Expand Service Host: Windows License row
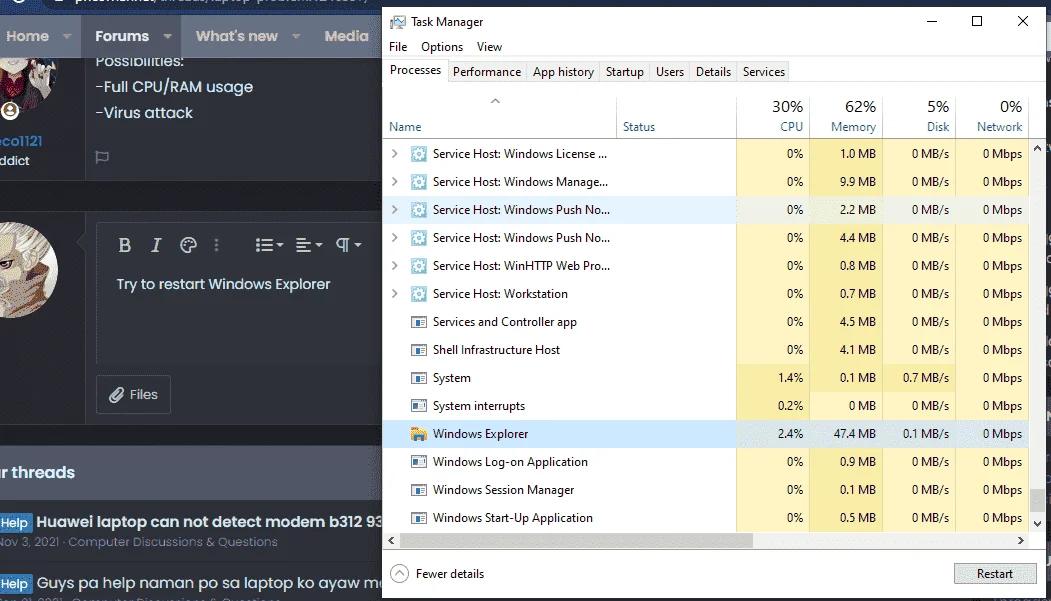The width and height of the screenshot is (1051, 601). 395,154
